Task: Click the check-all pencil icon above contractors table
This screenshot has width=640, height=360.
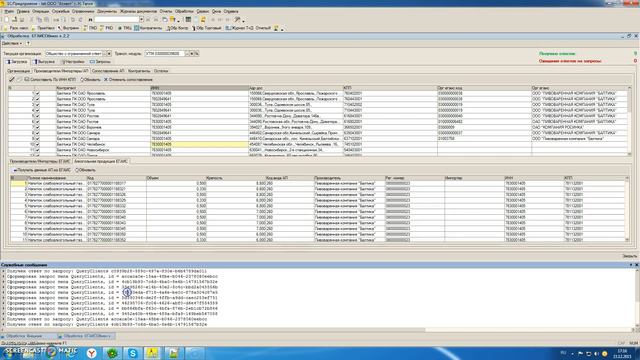Action: 12,80
